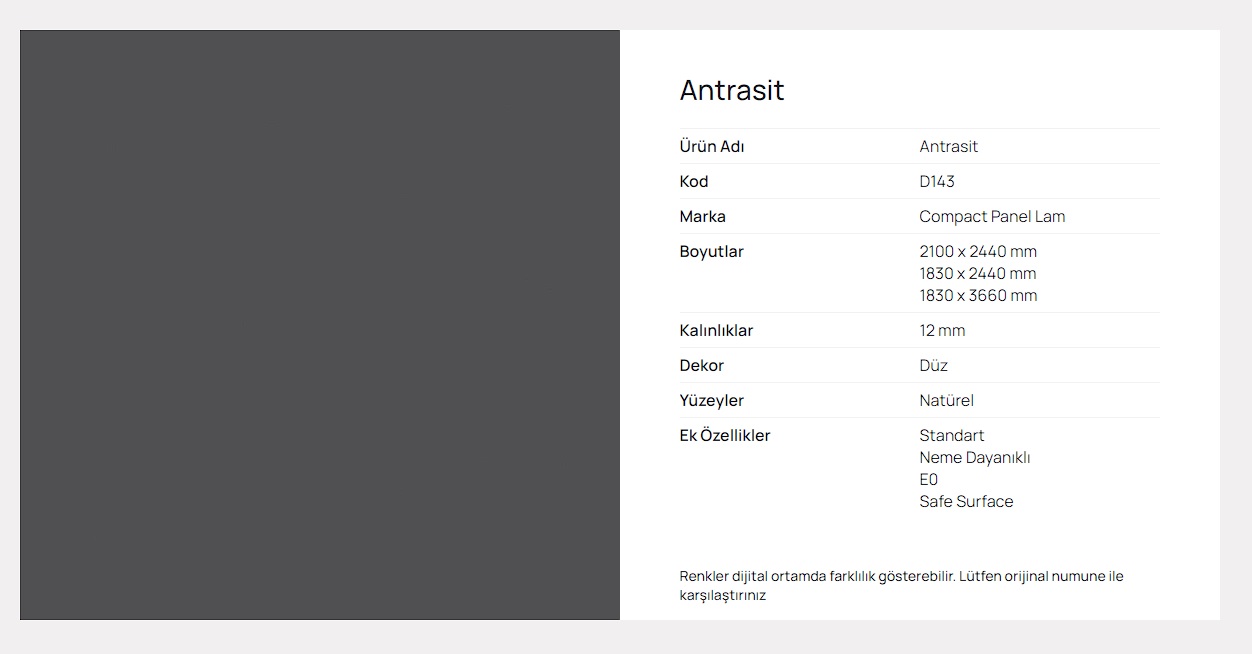
Task: Select the 1830 x 2440 mm dimension
Action: tap(978, 273)
